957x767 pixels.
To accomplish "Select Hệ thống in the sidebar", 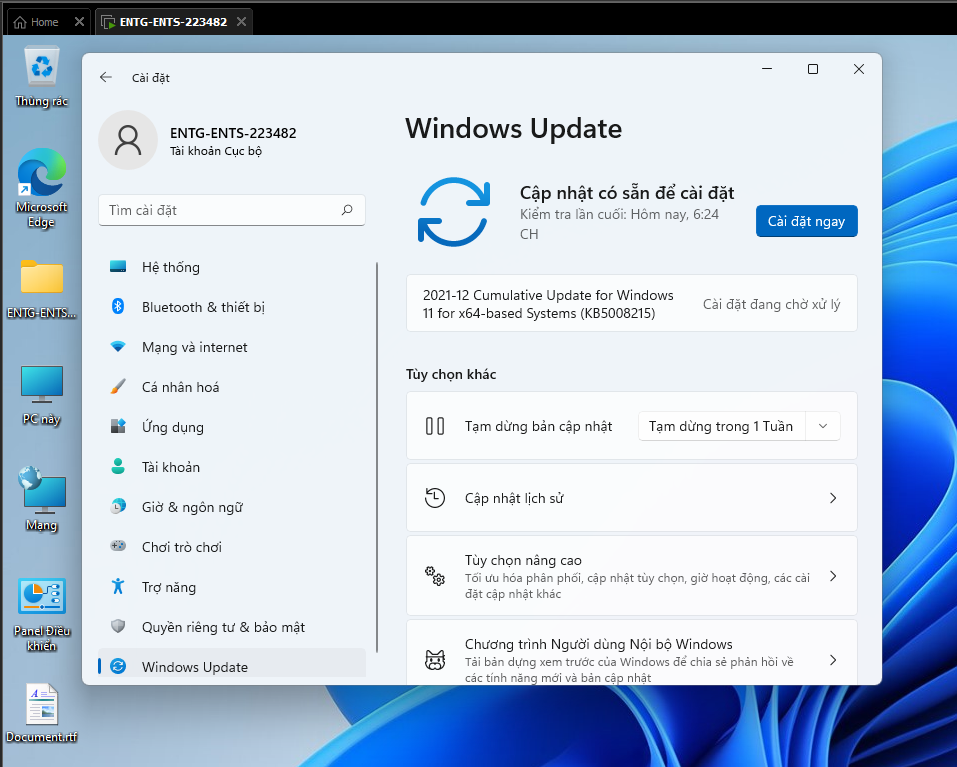I will tap(232, 267).
